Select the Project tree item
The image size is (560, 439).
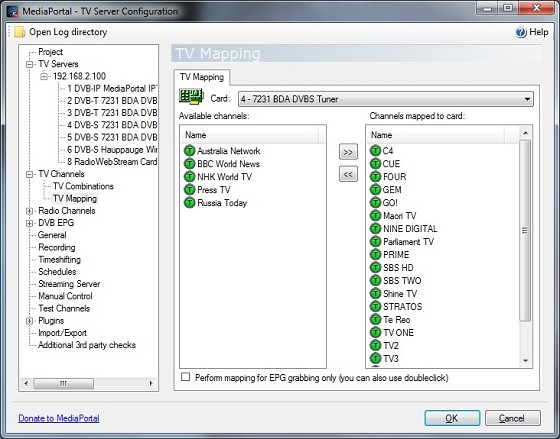coord(50,52)
